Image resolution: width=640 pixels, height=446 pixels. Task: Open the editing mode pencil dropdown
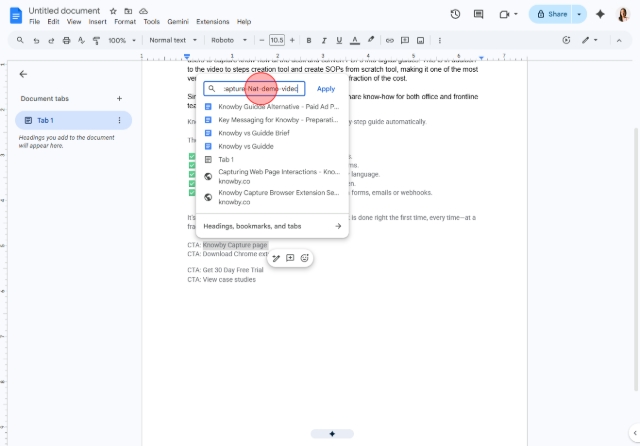click(590, 40)
